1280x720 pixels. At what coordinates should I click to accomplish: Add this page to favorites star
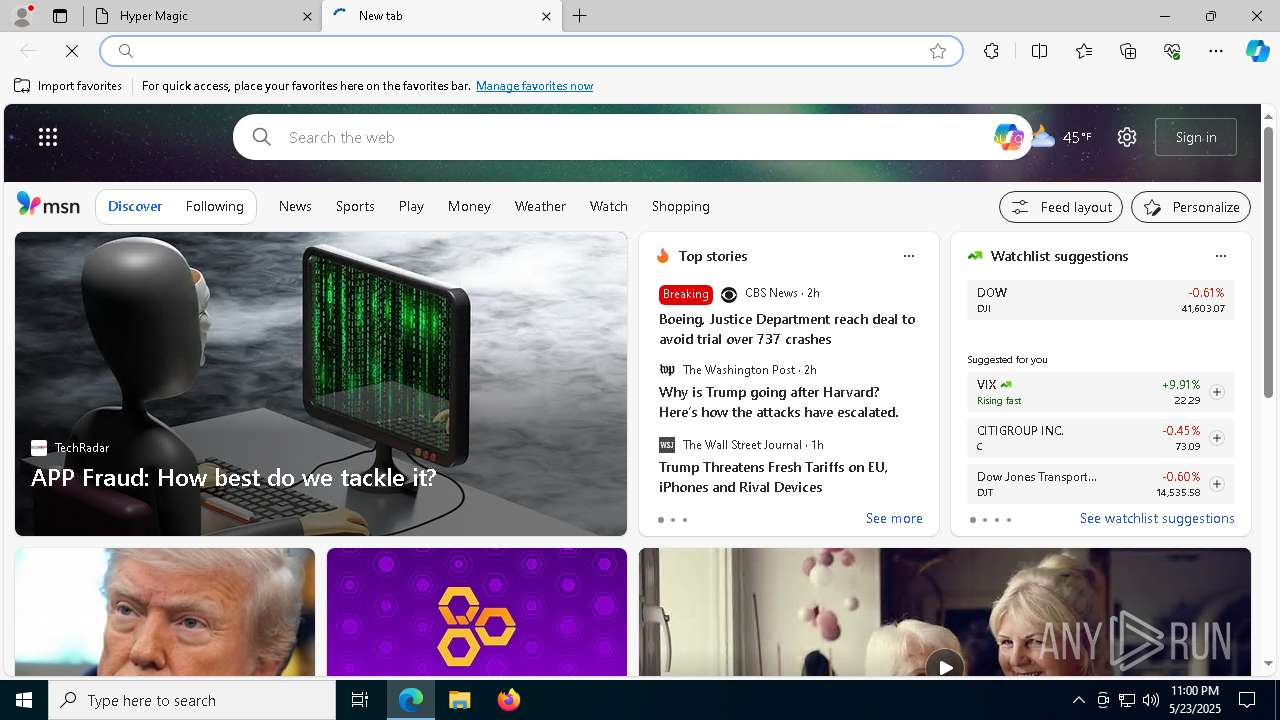pyautogui.click(x=938, y=51)
